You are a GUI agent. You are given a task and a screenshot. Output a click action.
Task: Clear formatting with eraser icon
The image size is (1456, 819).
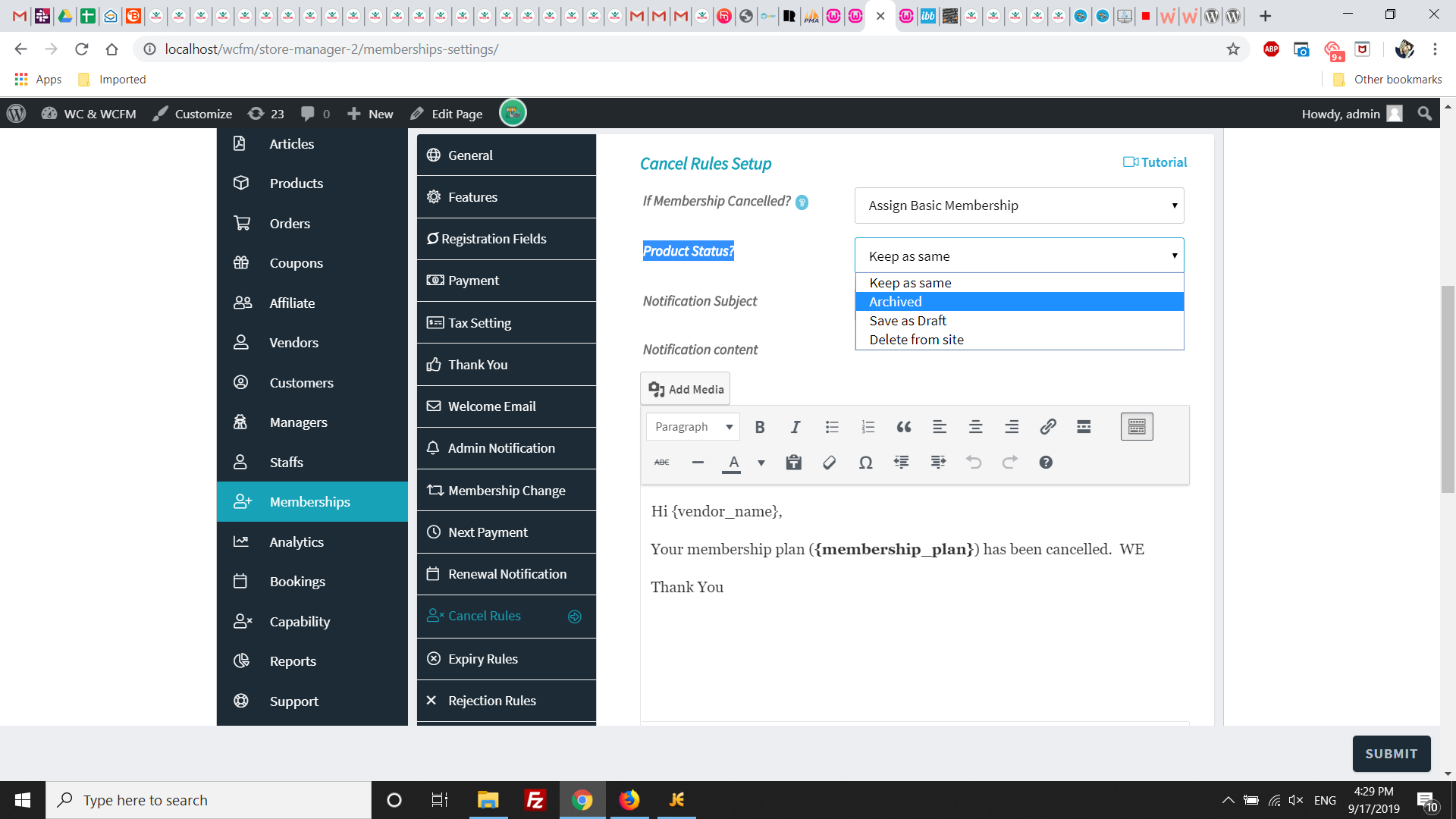tap(830, 463)
